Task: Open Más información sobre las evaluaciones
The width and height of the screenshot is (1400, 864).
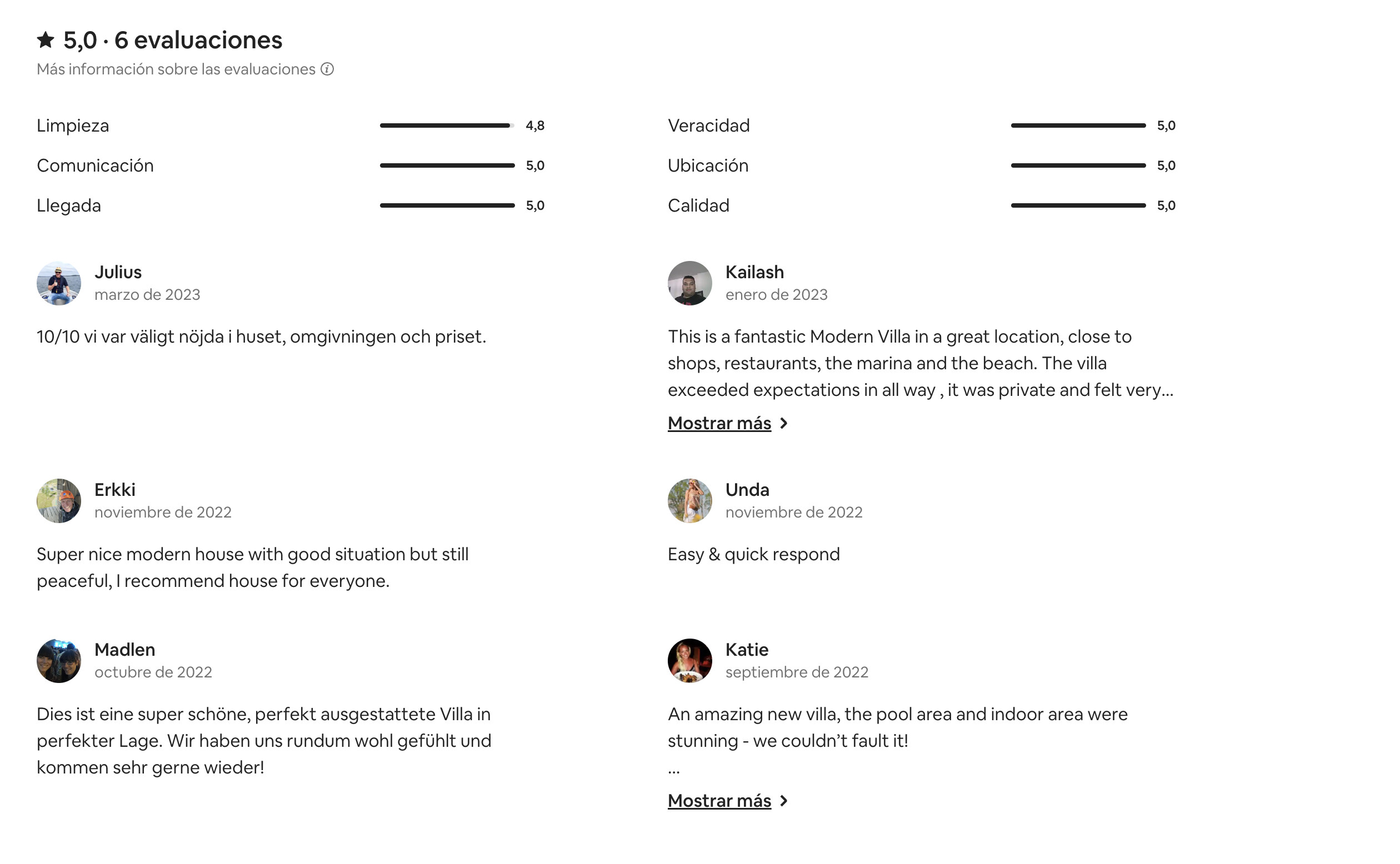Action: [x=176, y=69]
